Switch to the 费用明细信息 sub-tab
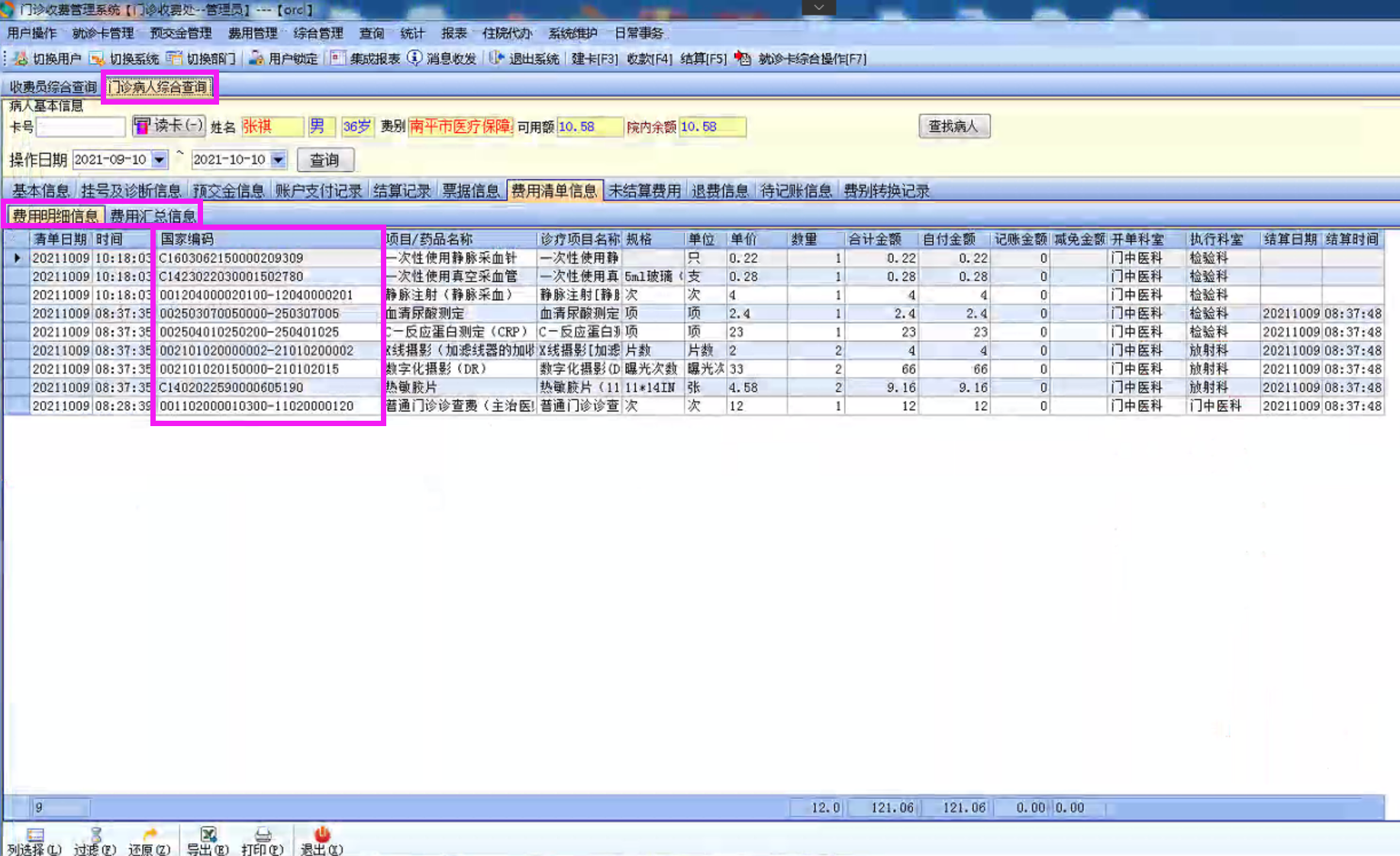 [55, 216]
